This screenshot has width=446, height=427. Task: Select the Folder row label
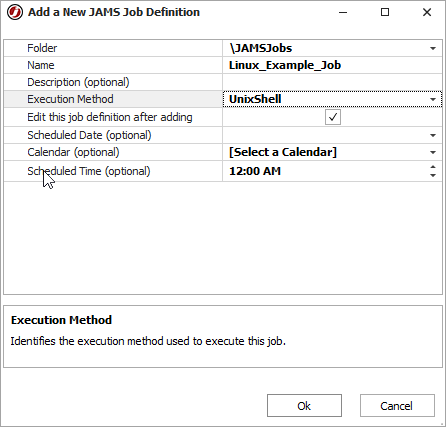click(42, 48)
